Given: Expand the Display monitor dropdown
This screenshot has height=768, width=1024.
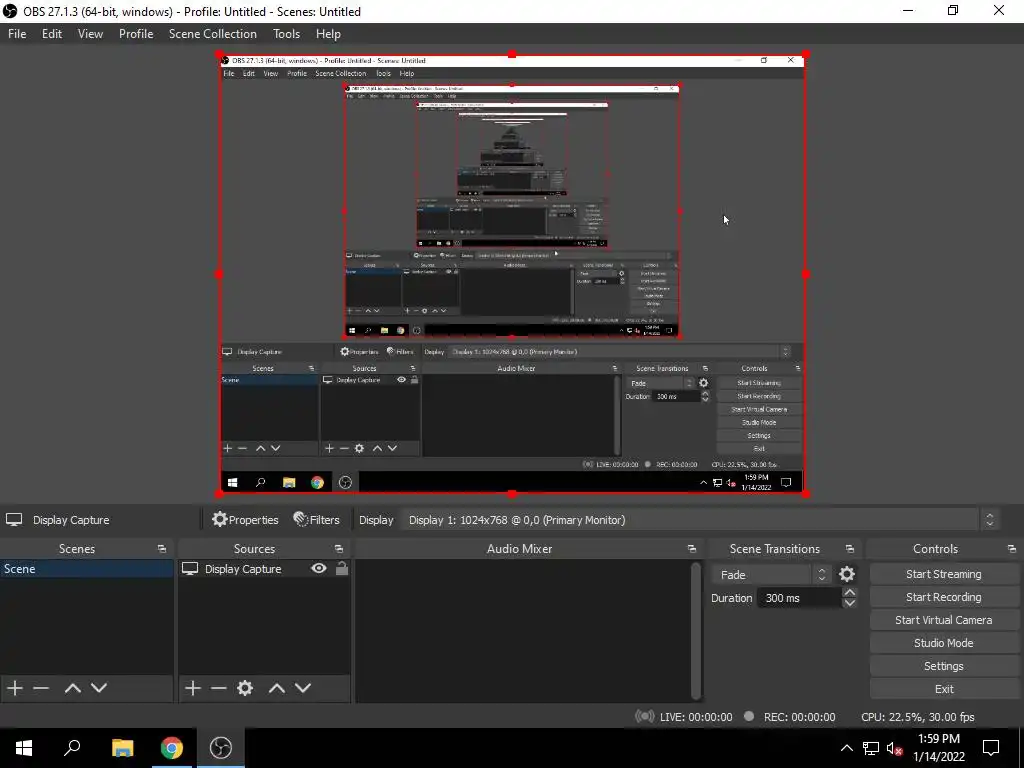Looking at the screenshot, I should point(699,520).
